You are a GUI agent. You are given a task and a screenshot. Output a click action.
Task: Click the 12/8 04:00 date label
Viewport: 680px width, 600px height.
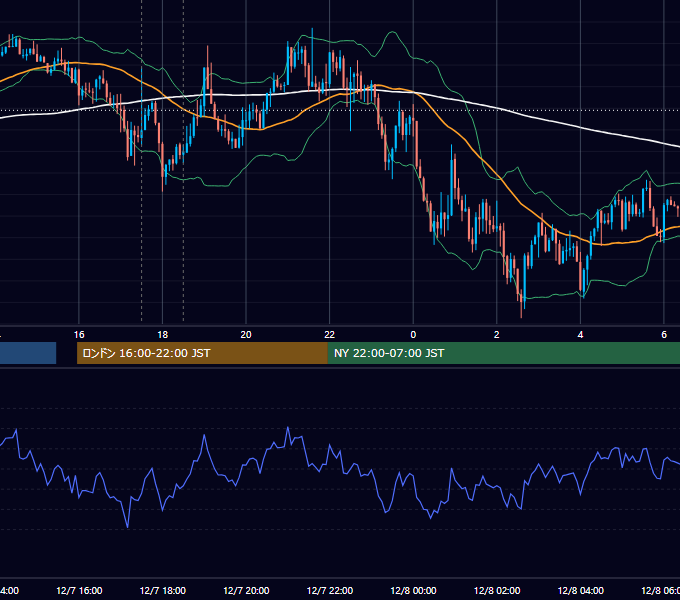[x=581, y=590]
